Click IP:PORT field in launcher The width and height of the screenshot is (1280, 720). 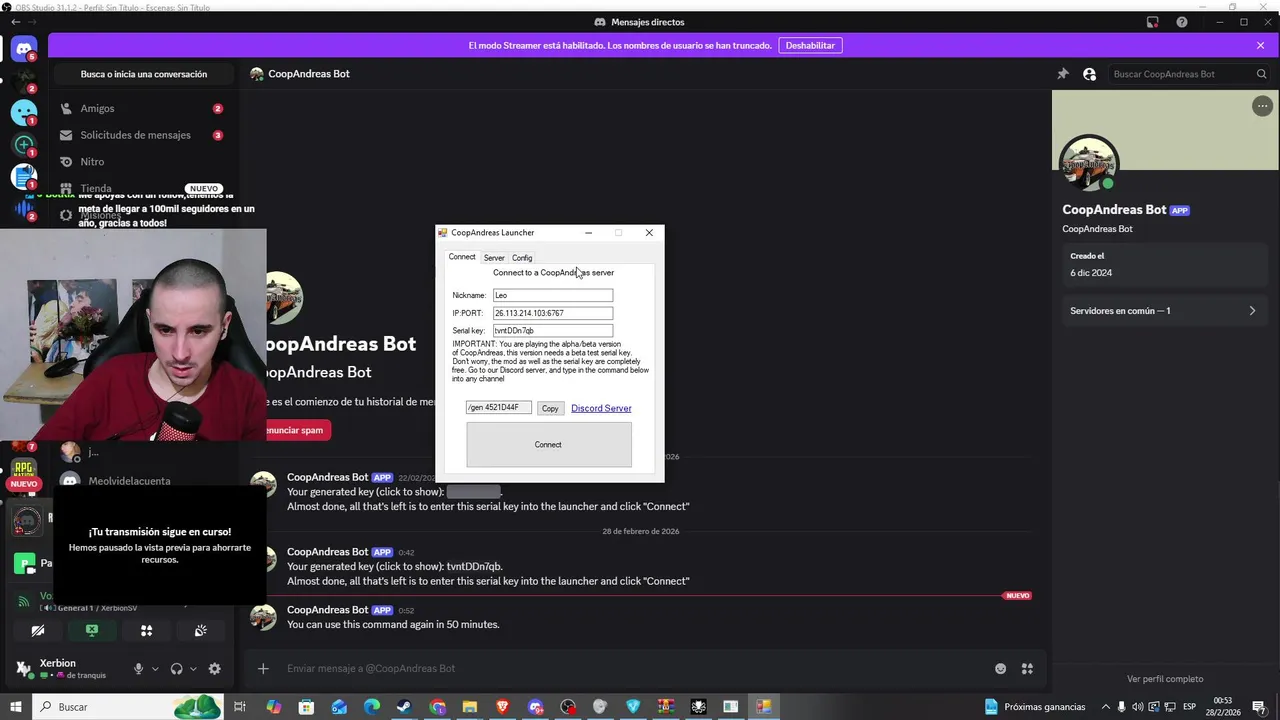552,313
